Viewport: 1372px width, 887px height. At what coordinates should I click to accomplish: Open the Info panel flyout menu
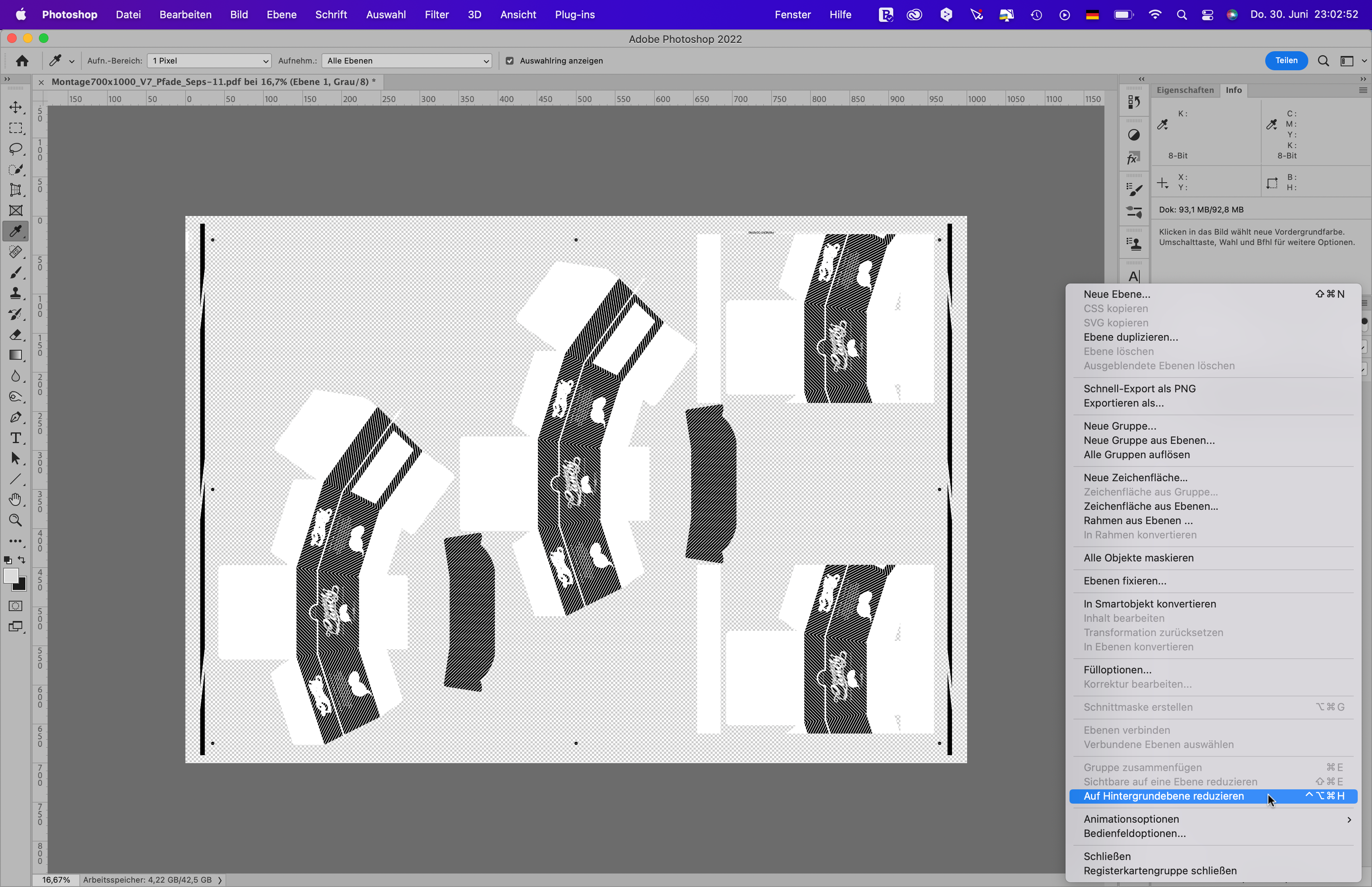1363,90
